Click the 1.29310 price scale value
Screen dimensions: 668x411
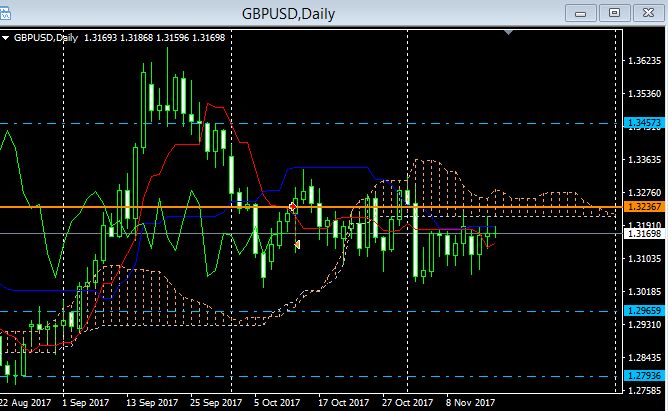pos(645,325)
